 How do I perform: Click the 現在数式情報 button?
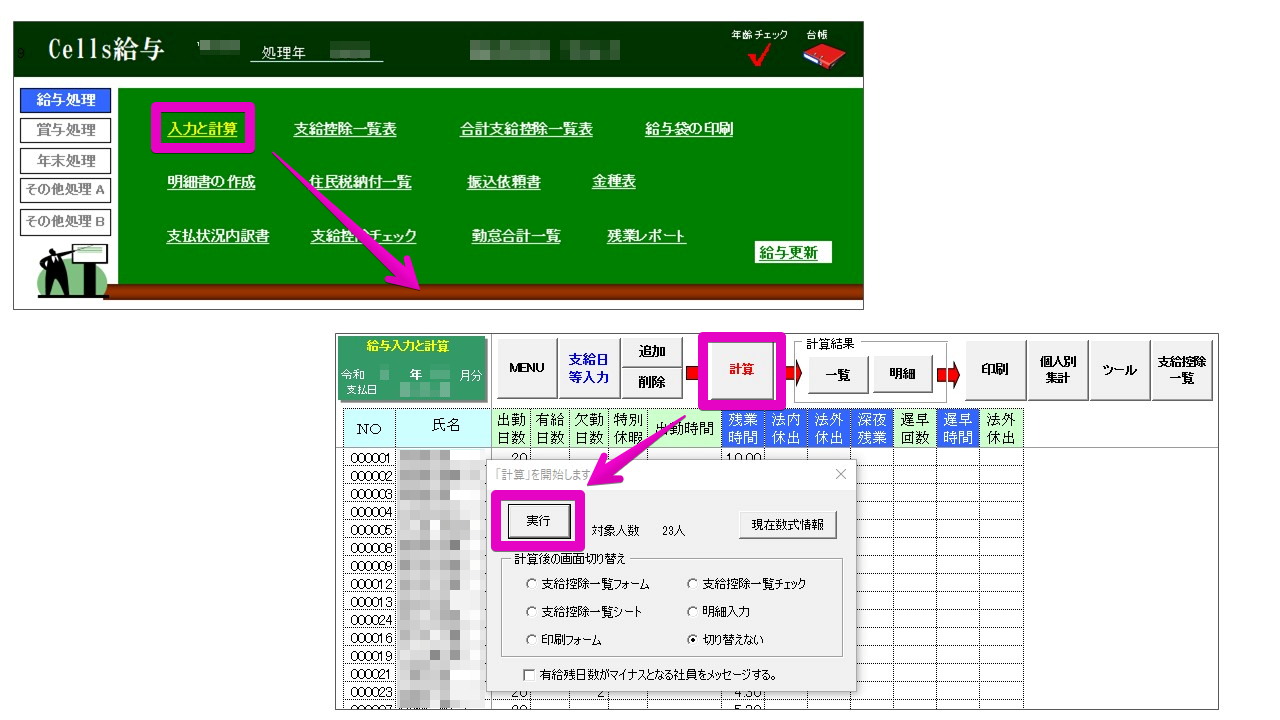788,524
